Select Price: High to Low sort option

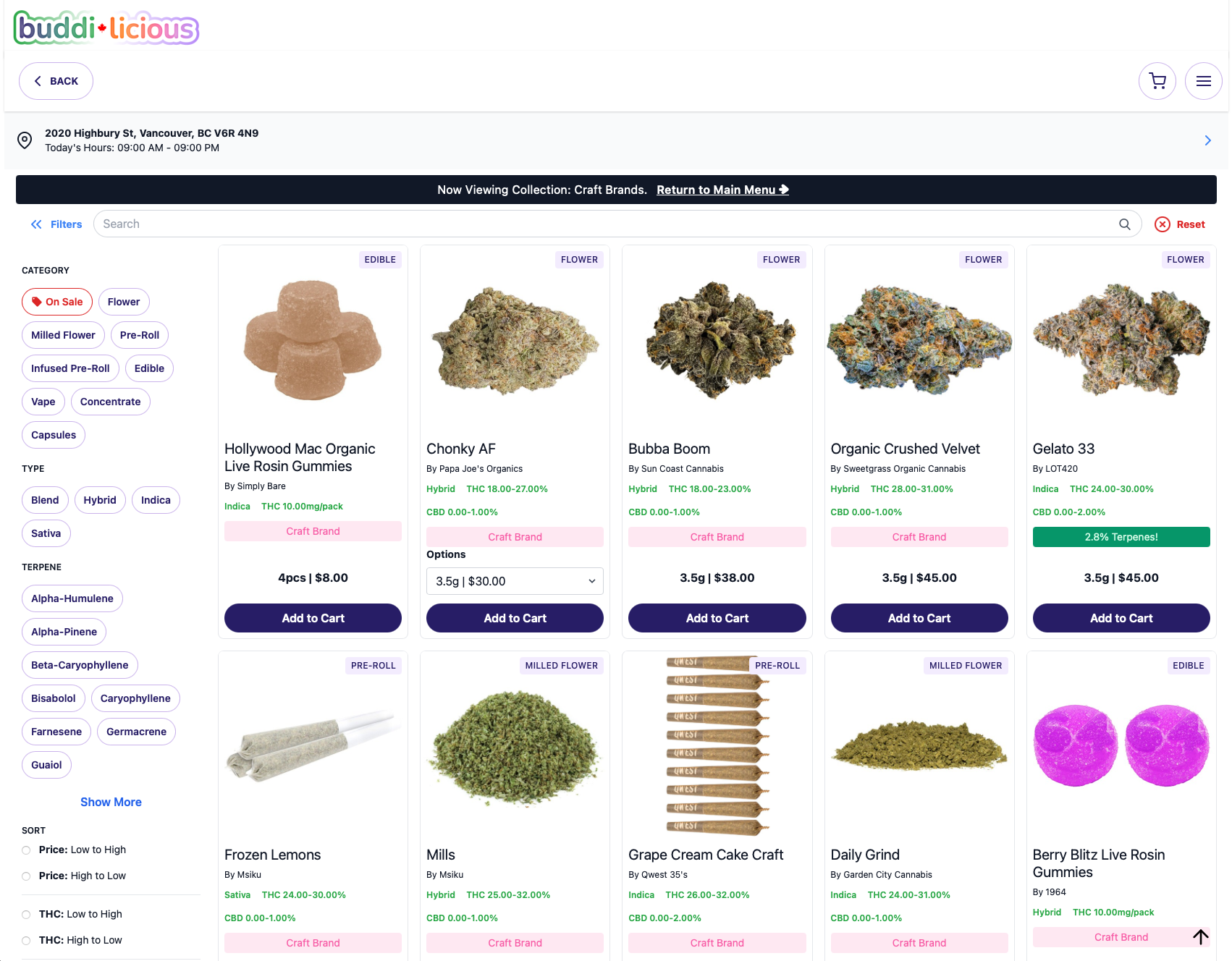click(74, 876)
